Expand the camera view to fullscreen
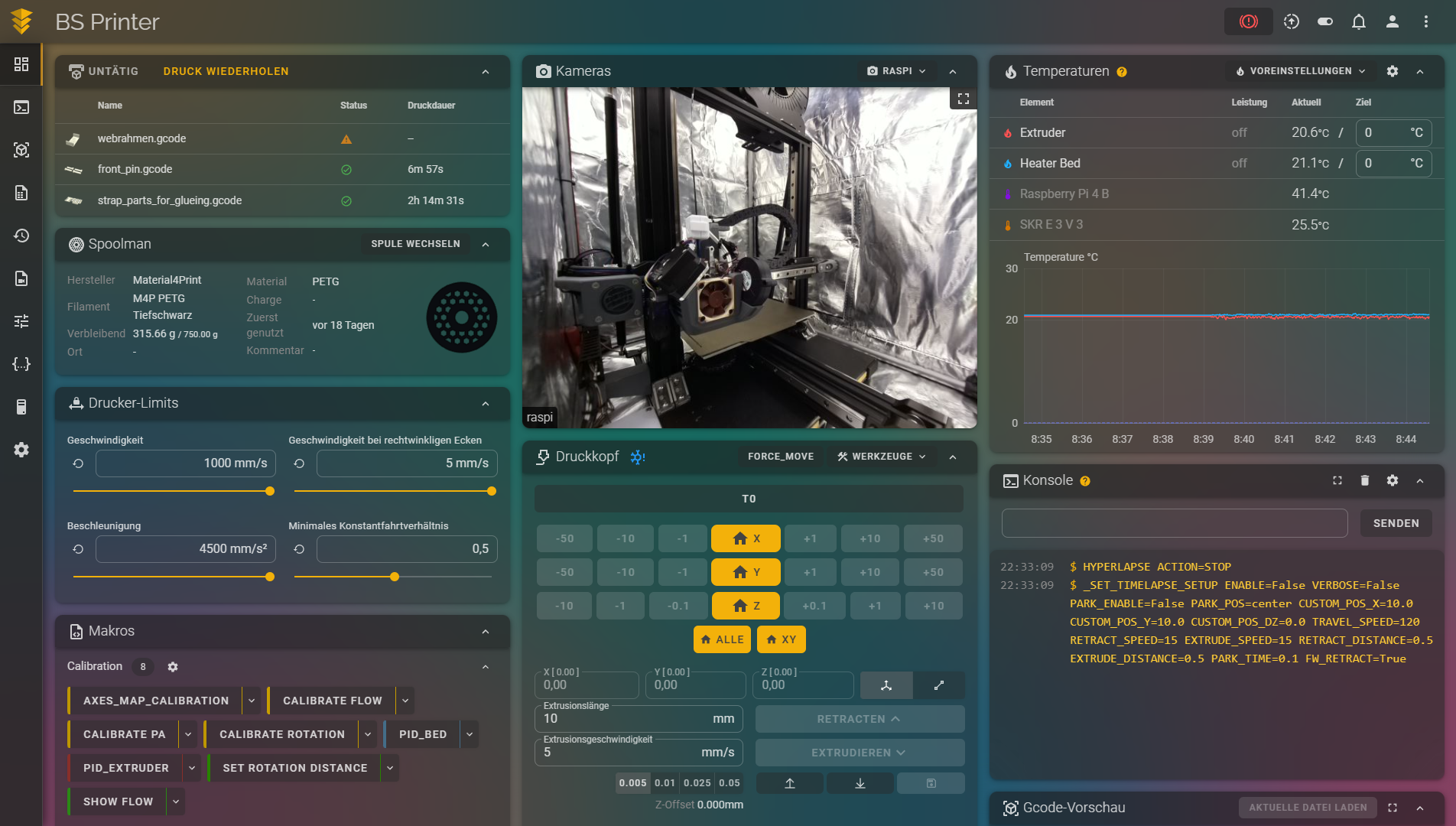The width and height of the screenshot is (1456, 826). [x=963, y=98]
